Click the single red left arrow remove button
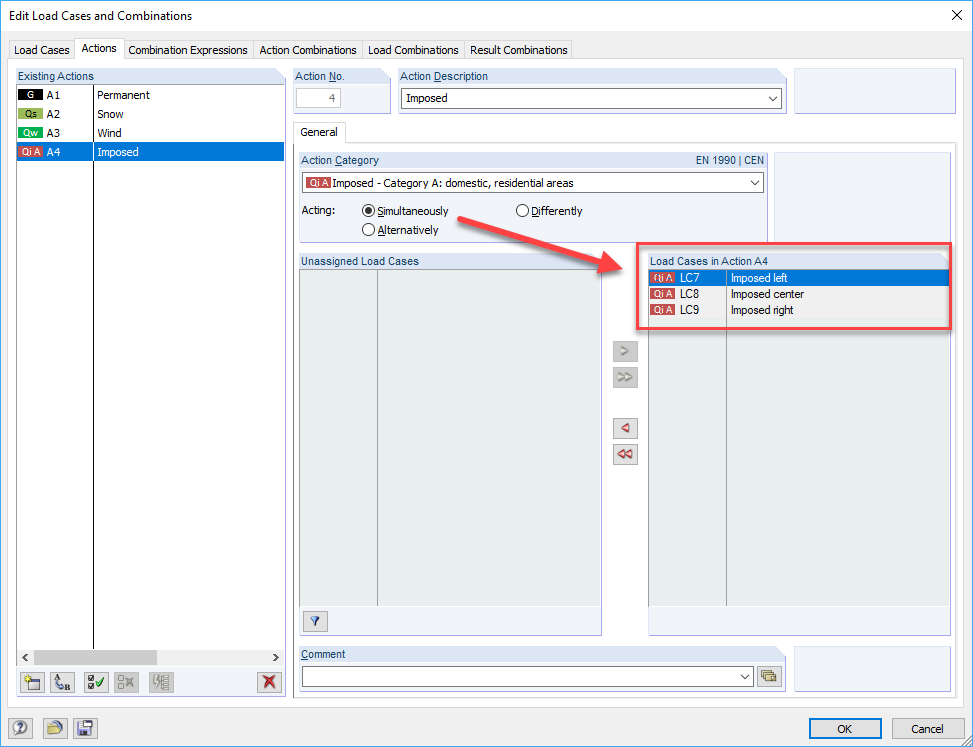The width and height of the screenshot is (973, 747). coord(625,428)
